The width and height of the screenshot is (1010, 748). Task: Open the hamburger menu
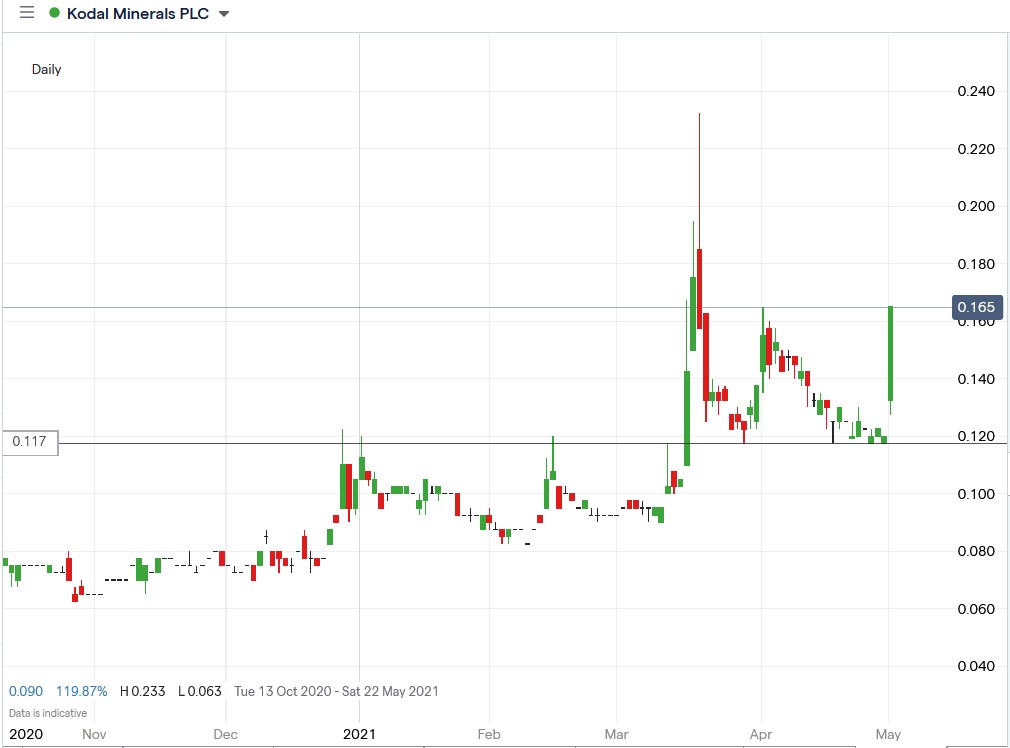pyautogui.click(x=27, y=13)
